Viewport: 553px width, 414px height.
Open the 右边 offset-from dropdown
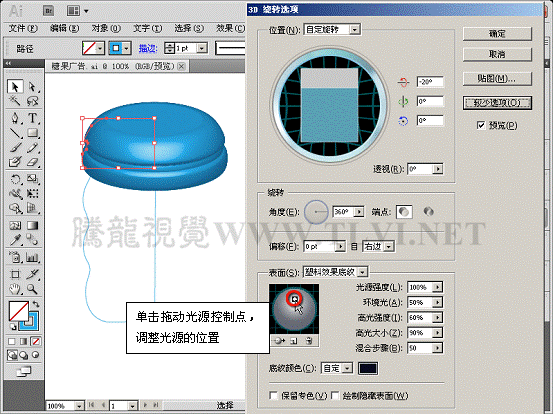point(389,246)
